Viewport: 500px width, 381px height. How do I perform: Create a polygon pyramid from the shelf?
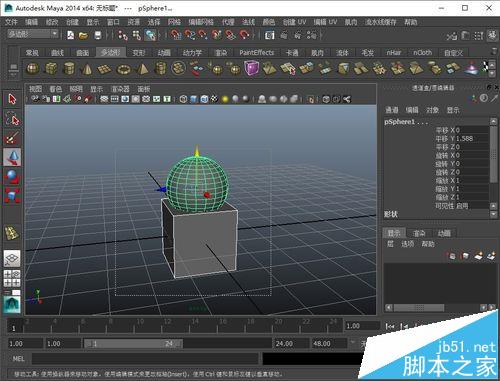click(x=143, y=69)
